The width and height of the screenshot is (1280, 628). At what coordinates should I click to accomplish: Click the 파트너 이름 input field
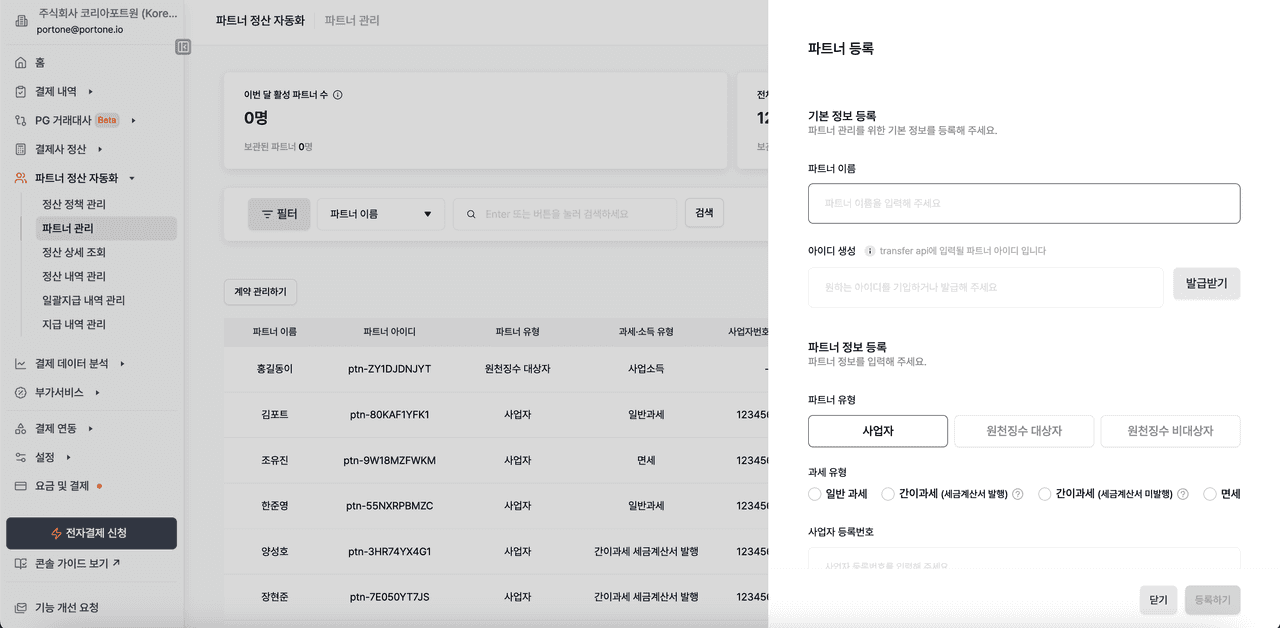(x=1023, y=203)
